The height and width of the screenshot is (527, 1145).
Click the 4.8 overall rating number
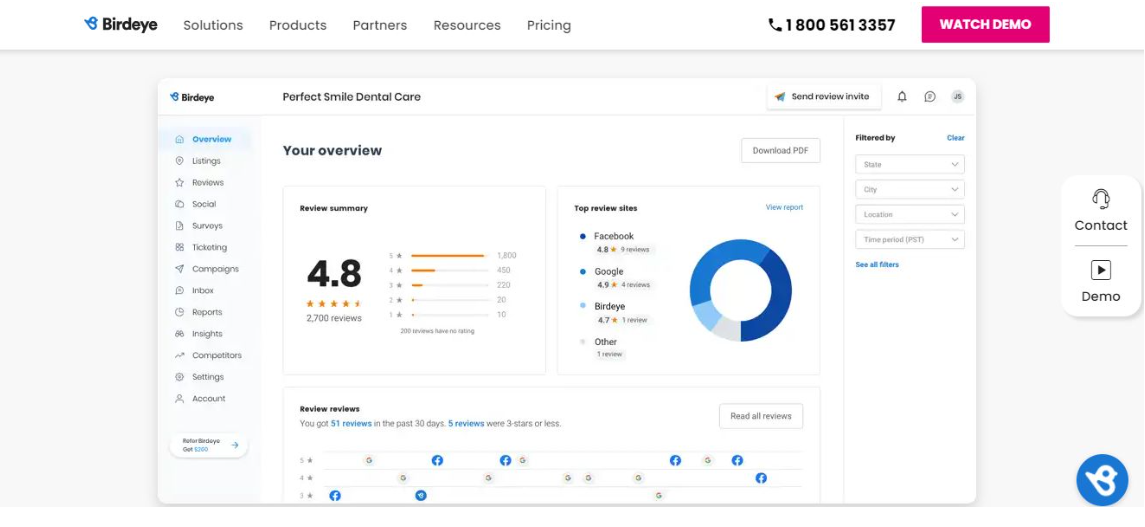coord(334,274)
